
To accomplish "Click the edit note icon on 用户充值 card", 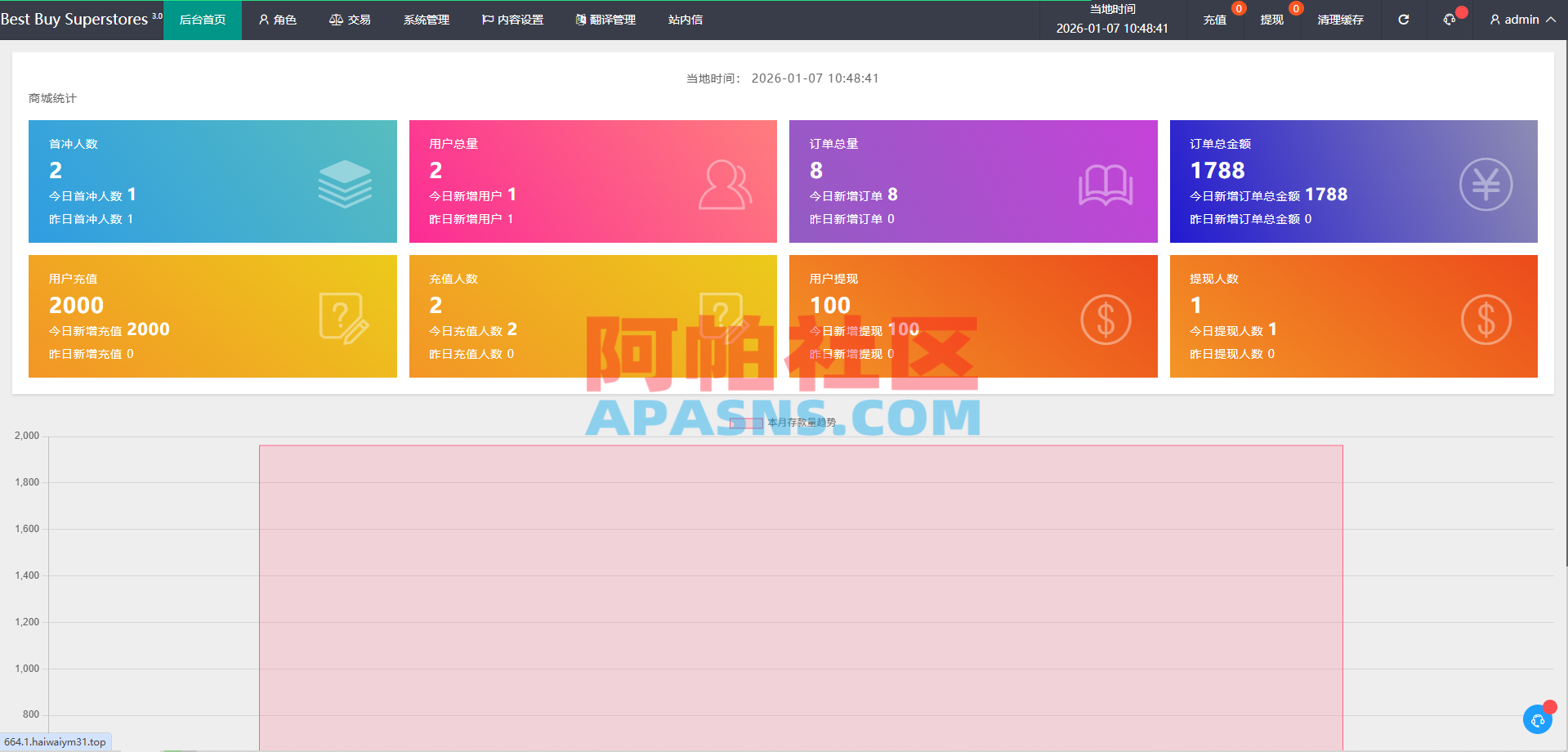I will click(x=344, y=318).
